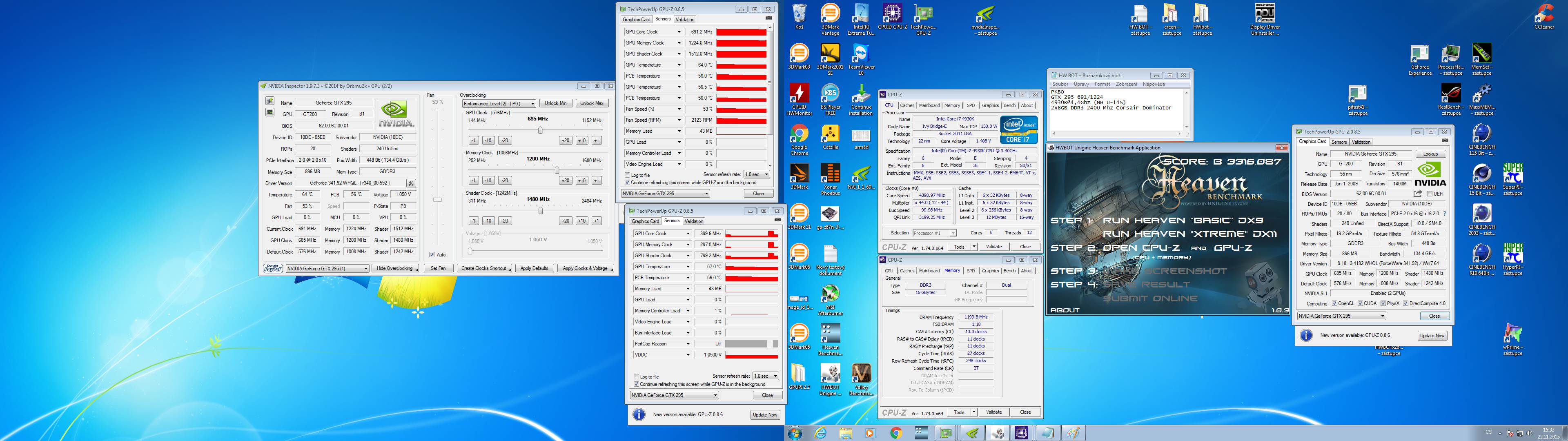The image size is (1568, 441).
Task: Open the Sensor refresh rate dropdown in the upper GPU-Z window
Action: pyautogui.click(x=757, y=175)
